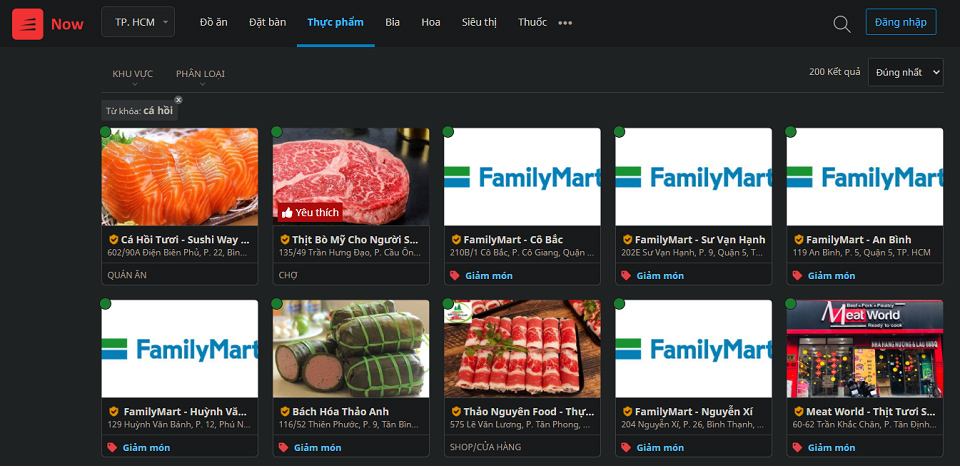The width and height of the screenshot is (960, 466).
Task: Switch to the Đặt bàn tab
Action: [268, 23]
